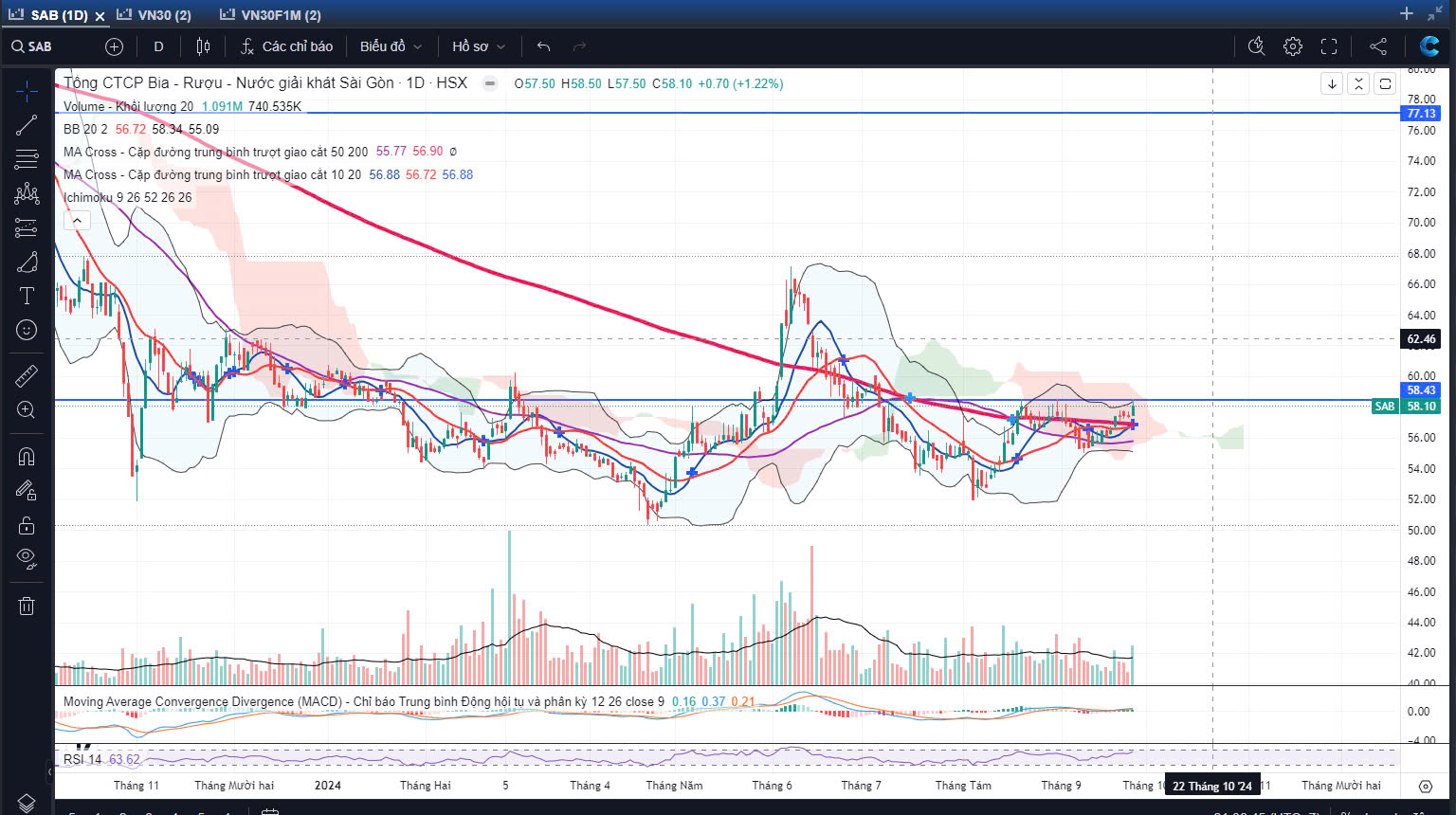Open the candlestick chart type menu
The image size is (1456, 815).
coord(203,46)
